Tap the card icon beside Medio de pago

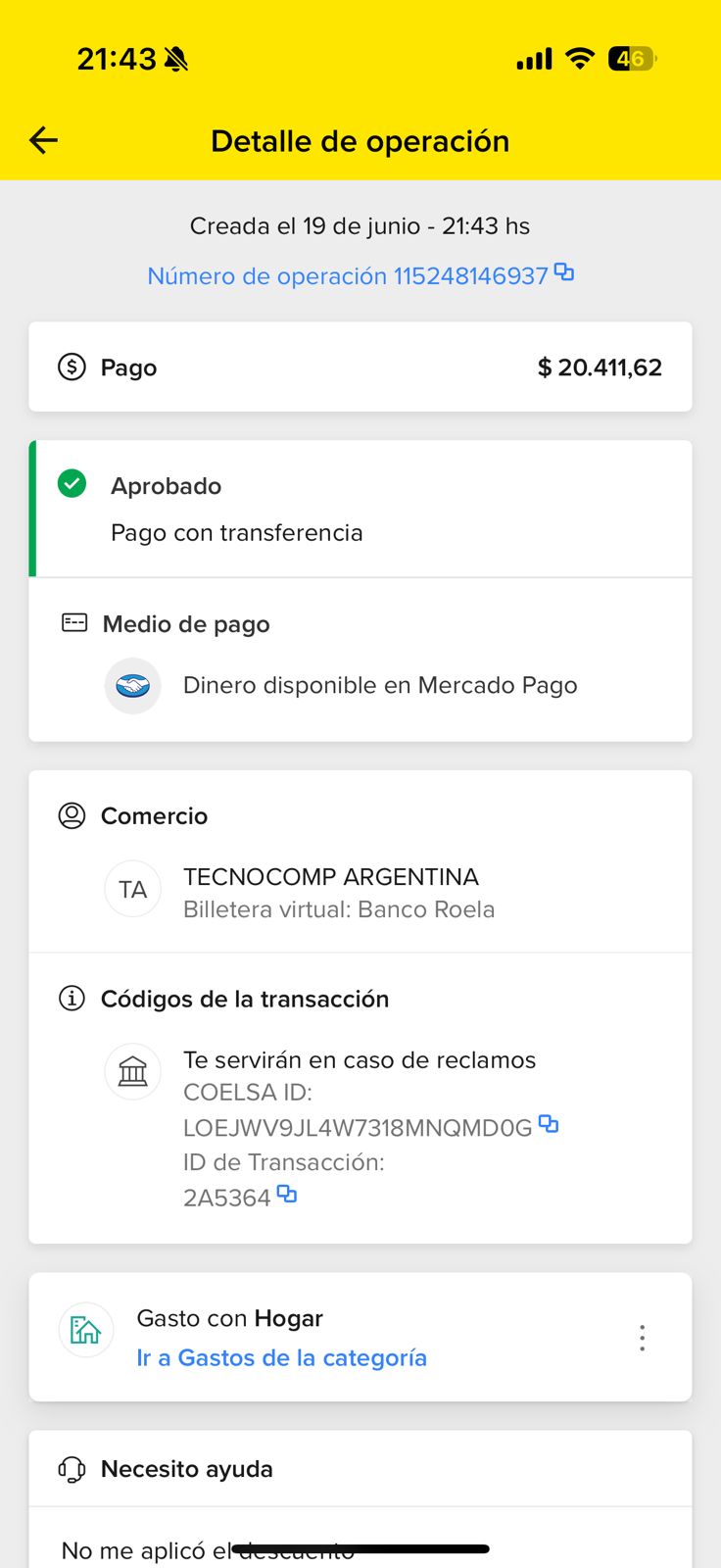[x=74, y=623]
